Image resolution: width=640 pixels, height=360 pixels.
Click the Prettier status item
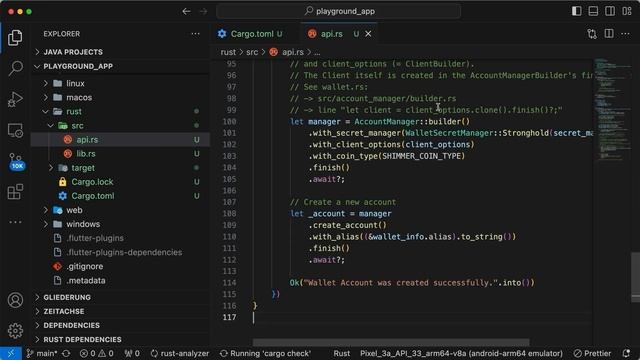coord(593,353)
